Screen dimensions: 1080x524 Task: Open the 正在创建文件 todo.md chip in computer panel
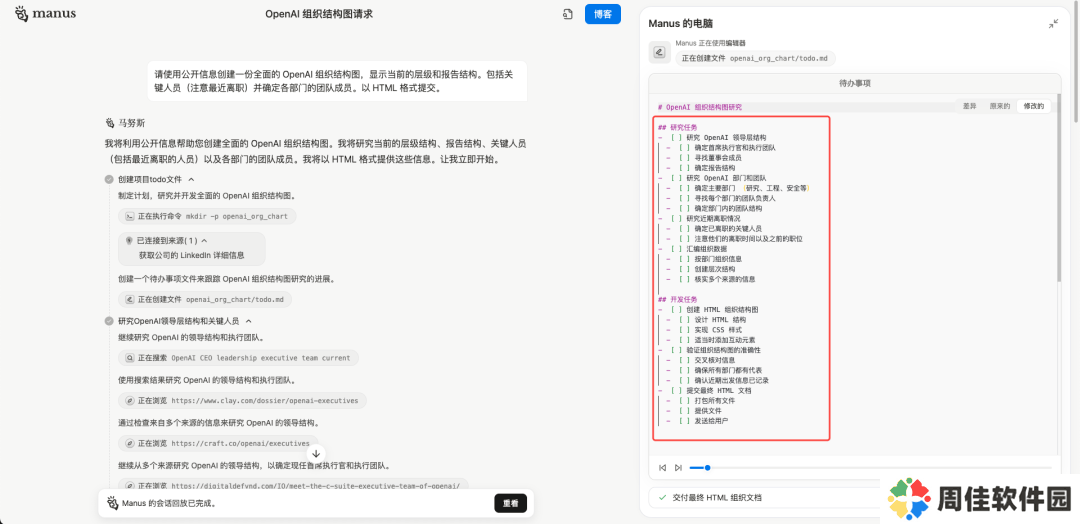click(755, 59)
